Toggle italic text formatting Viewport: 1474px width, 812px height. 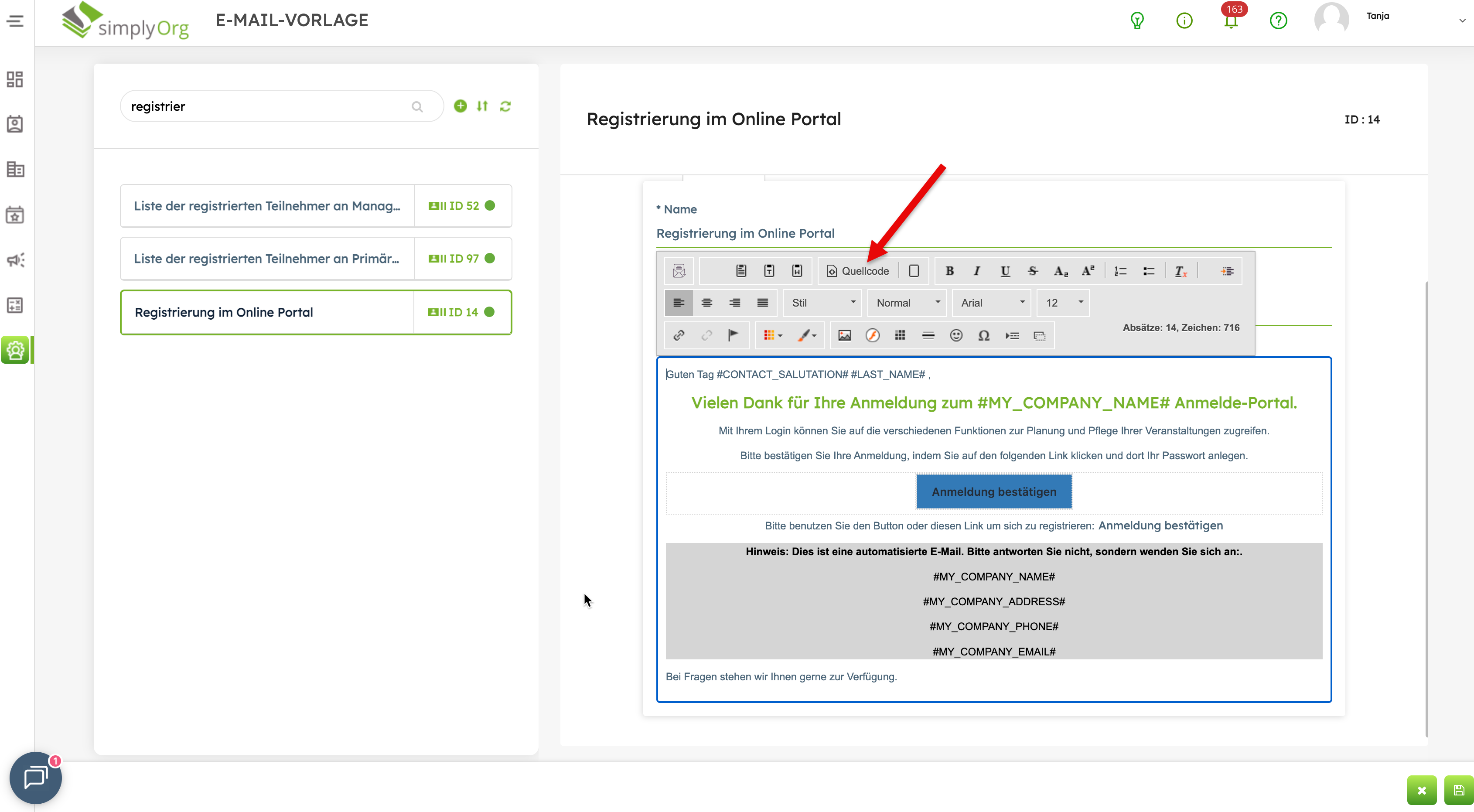pos(977,271)
